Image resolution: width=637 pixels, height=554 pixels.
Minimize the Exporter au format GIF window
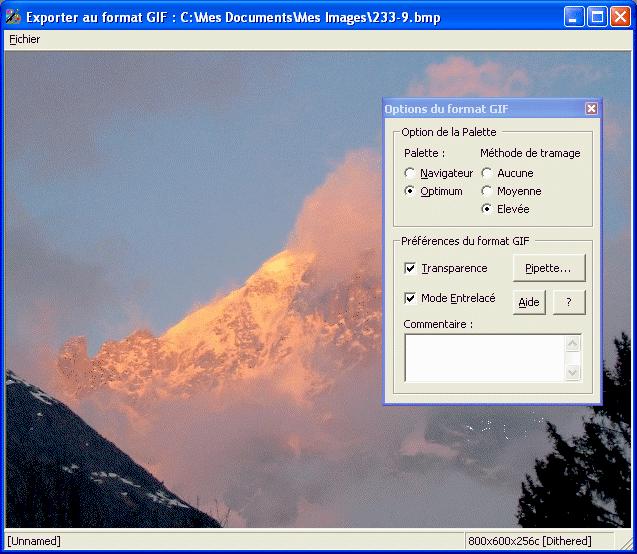coord(573,17)
